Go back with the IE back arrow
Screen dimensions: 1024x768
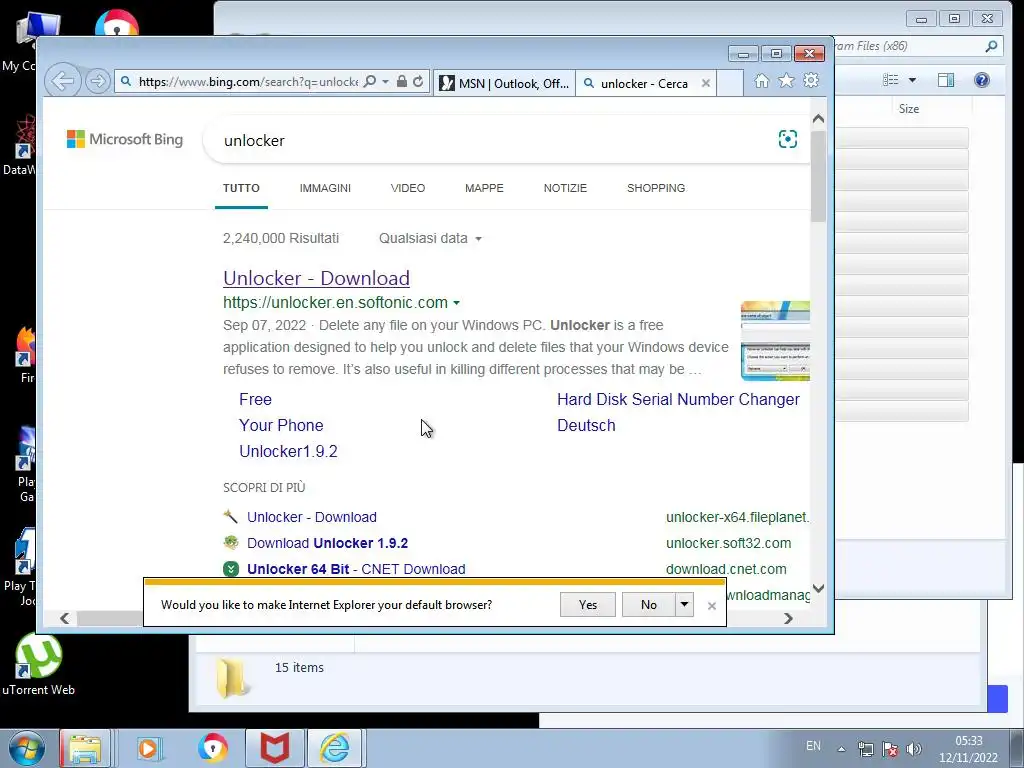tap(63, 82)
